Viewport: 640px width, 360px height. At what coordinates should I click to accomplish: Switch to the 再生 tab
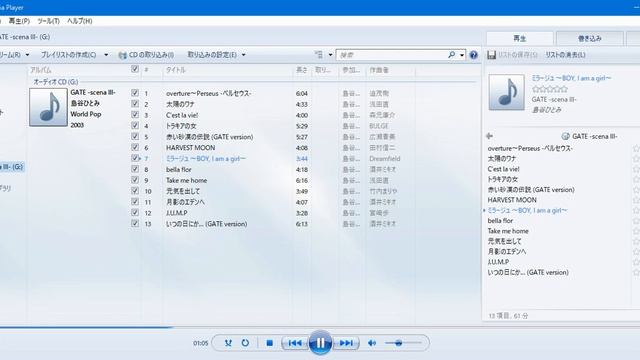[x=520, y=38]
